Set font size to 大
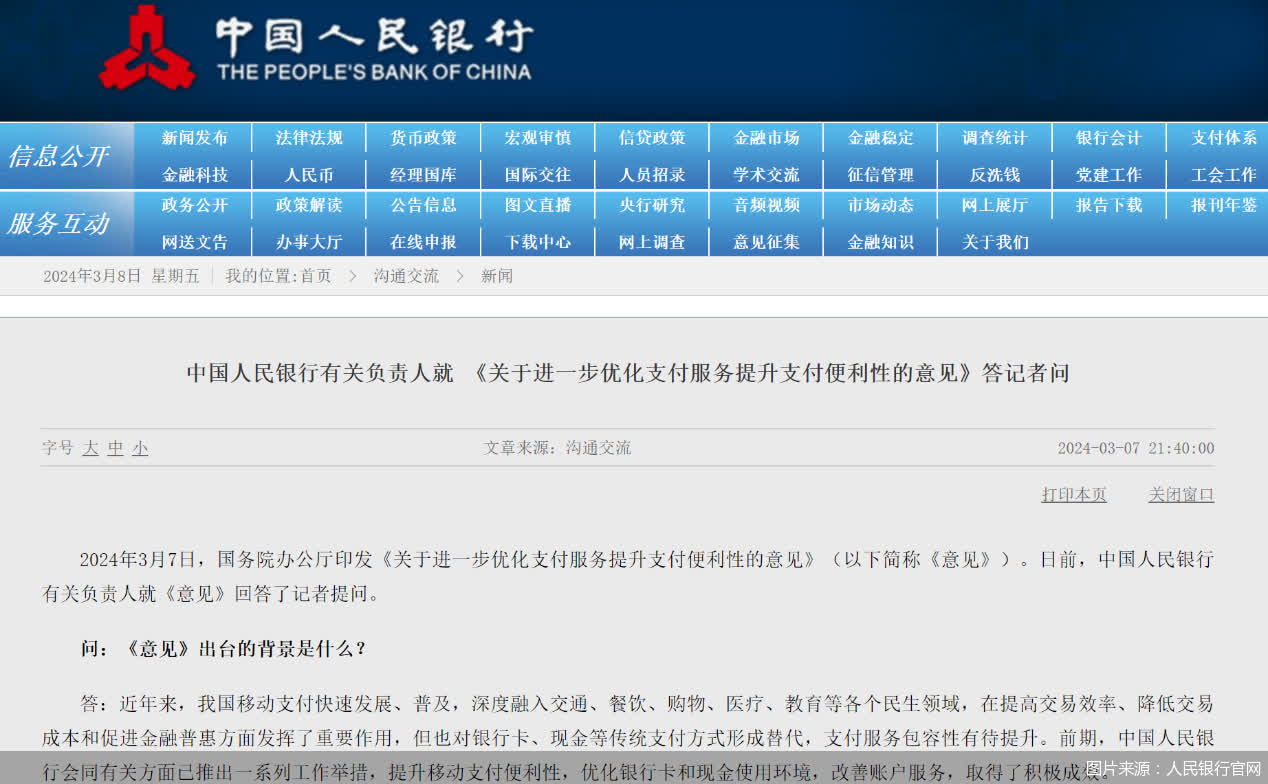This screenshot has height=784, width=1268. (90, 448)
